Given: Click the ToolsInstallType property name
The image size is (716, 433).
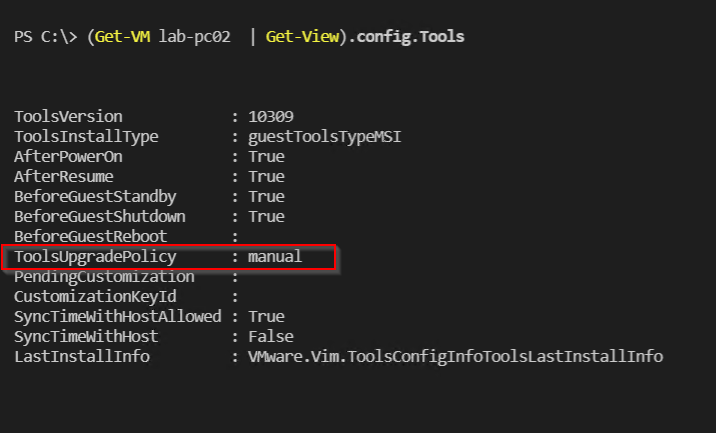Looking at the screenshot, I should tap(87, 137).
